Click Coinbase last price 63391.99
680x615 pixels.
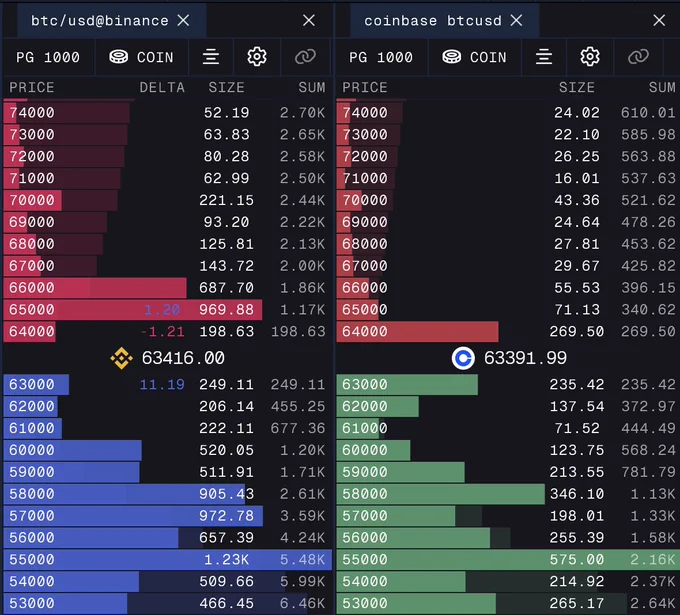point(525,358)
